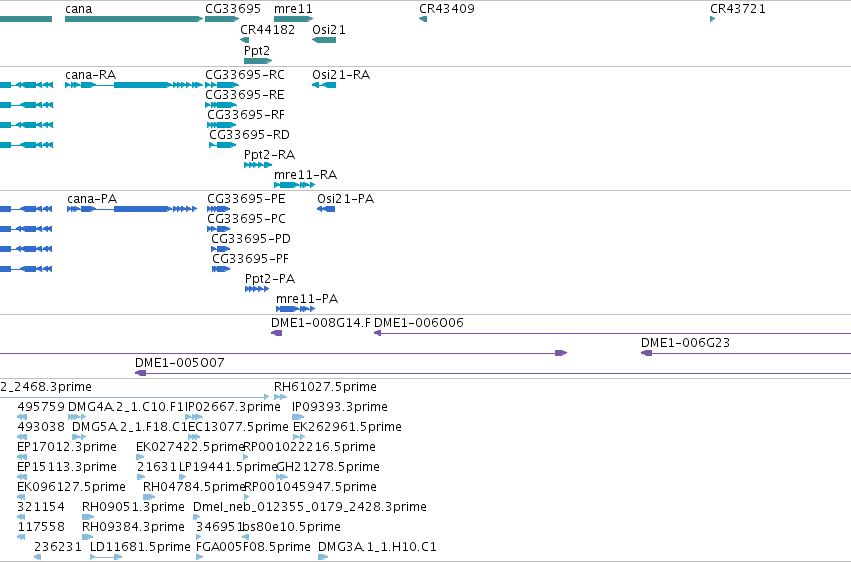Click the Osi21-RA transcript label
The image size is (851, 562).
click(341, 74)
